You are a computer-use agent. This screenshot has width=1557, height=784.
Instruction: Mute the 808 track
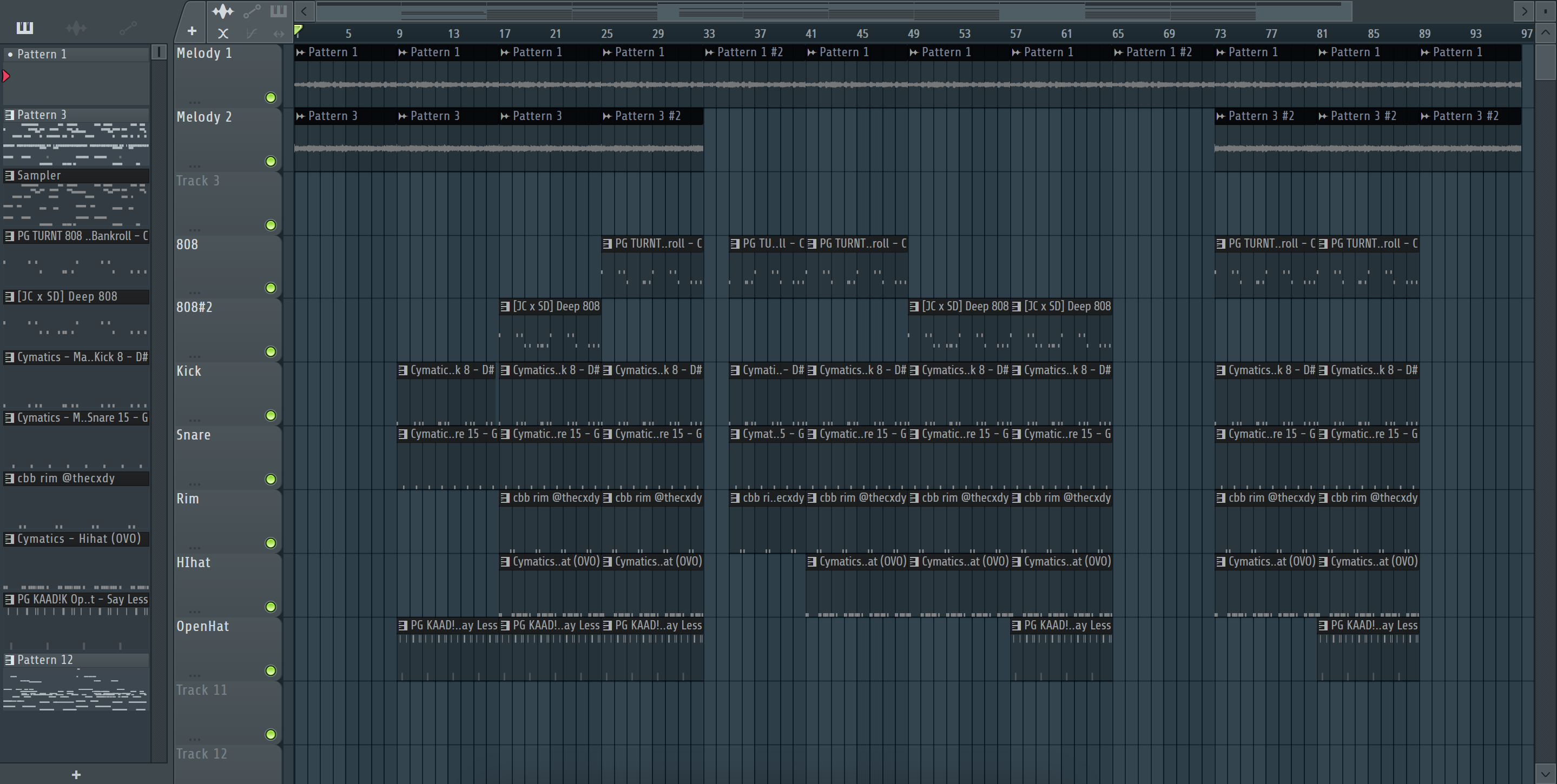point(271,288)
